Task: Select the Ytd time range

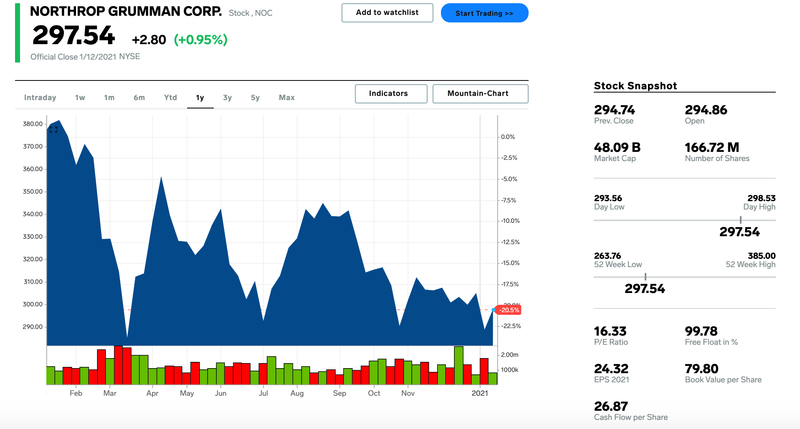Action: [x=170, y=97]
